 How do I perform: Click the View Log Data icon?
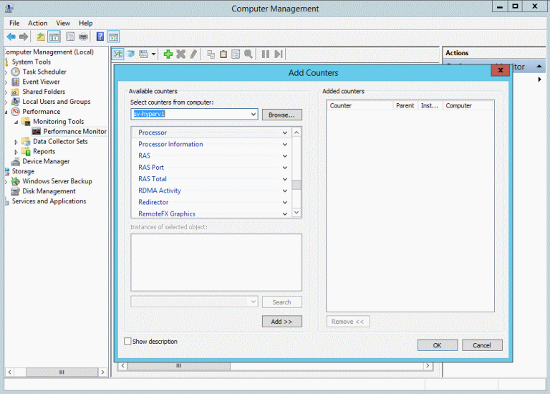pos(131,54)
